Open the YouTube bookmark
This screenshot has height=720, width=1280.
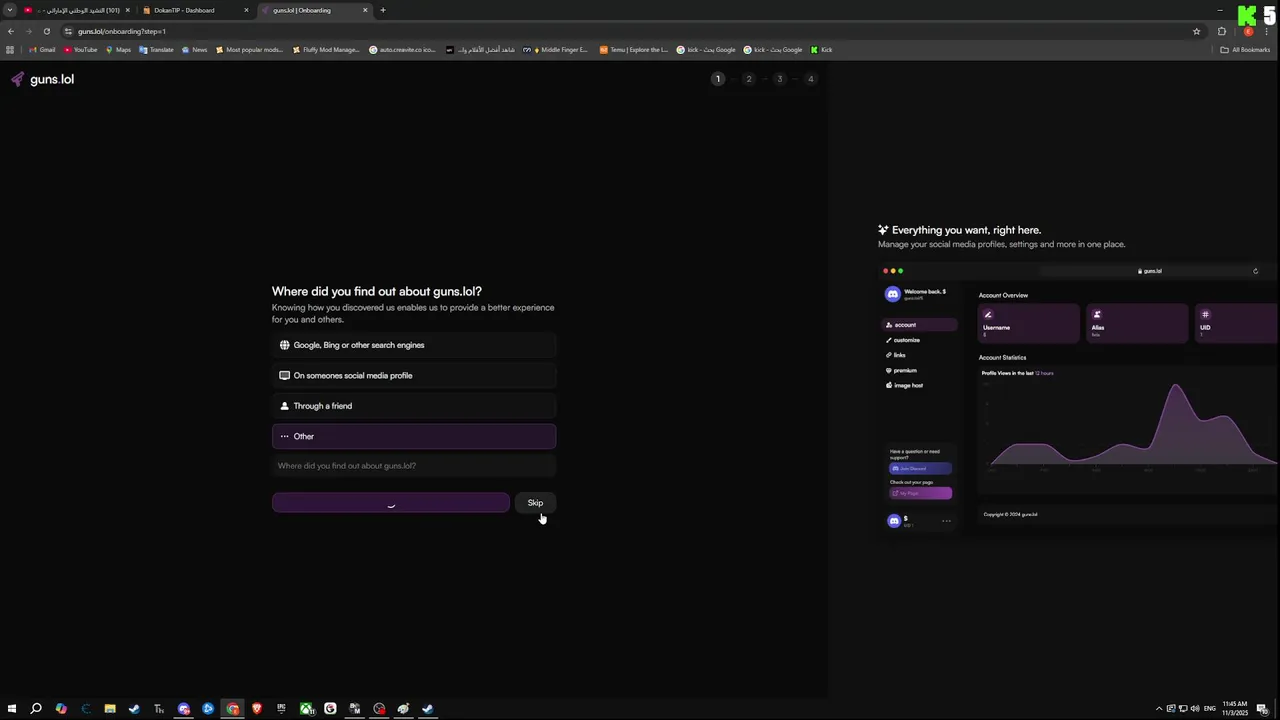(x=81, y=50)
